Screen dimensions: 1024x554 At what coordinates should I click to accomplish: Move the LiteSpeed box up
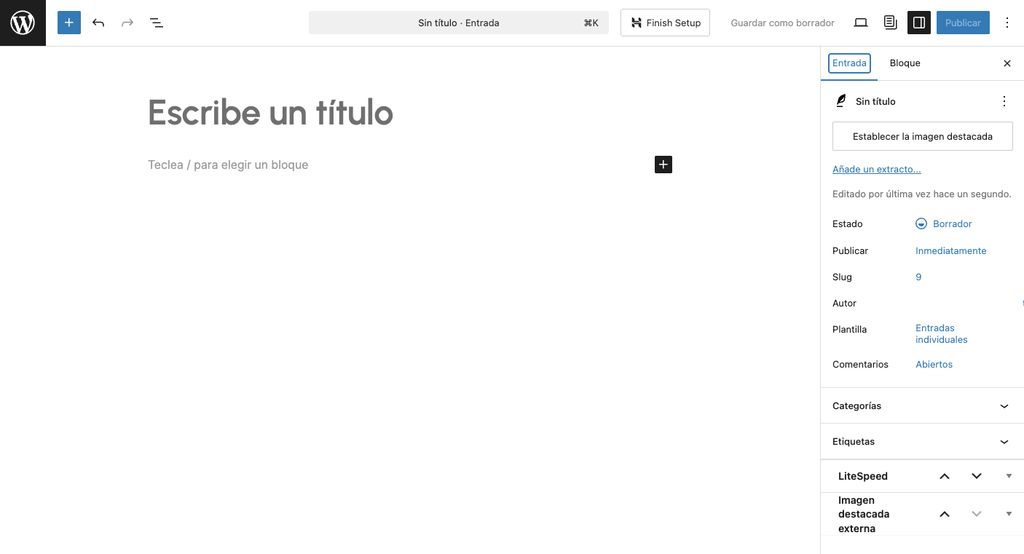pyautogui.click(x=944, y=476)
